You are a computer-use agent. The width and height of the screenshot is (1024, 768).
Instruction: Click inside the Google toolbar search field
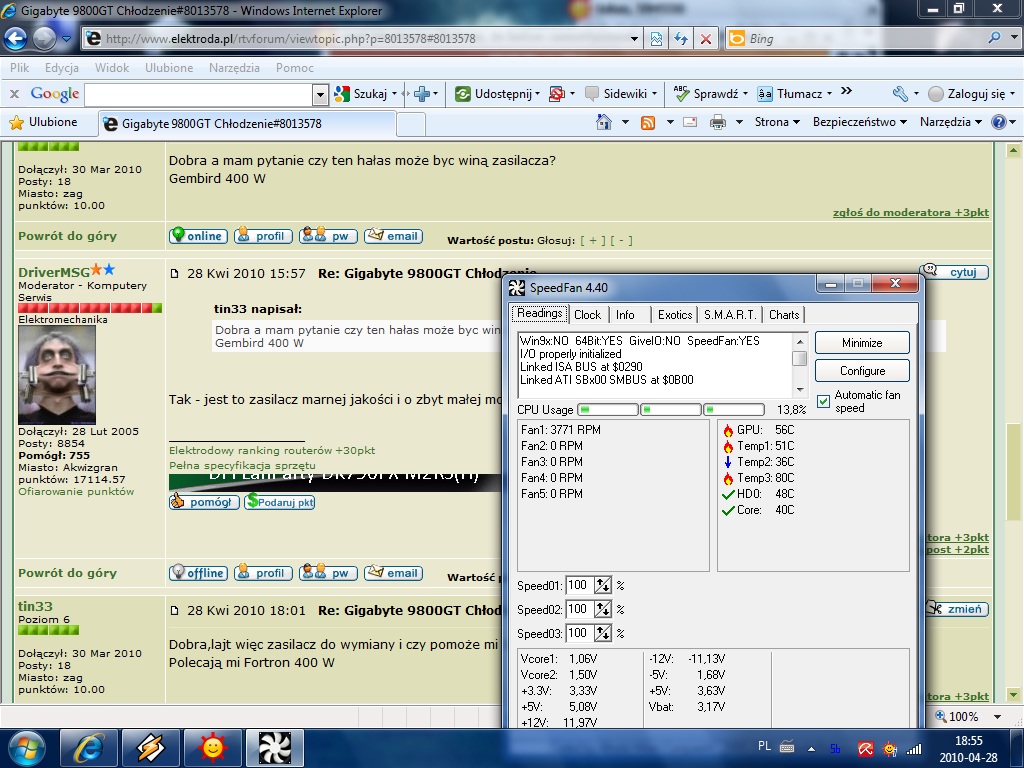[199, 95]
